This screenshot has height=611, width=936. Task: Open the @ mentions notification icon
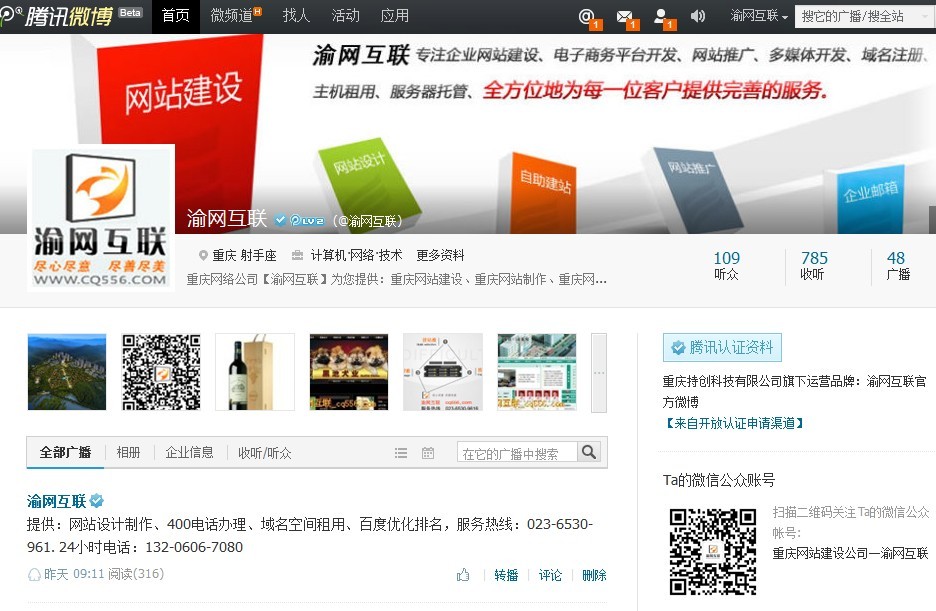tap(587, 16)
